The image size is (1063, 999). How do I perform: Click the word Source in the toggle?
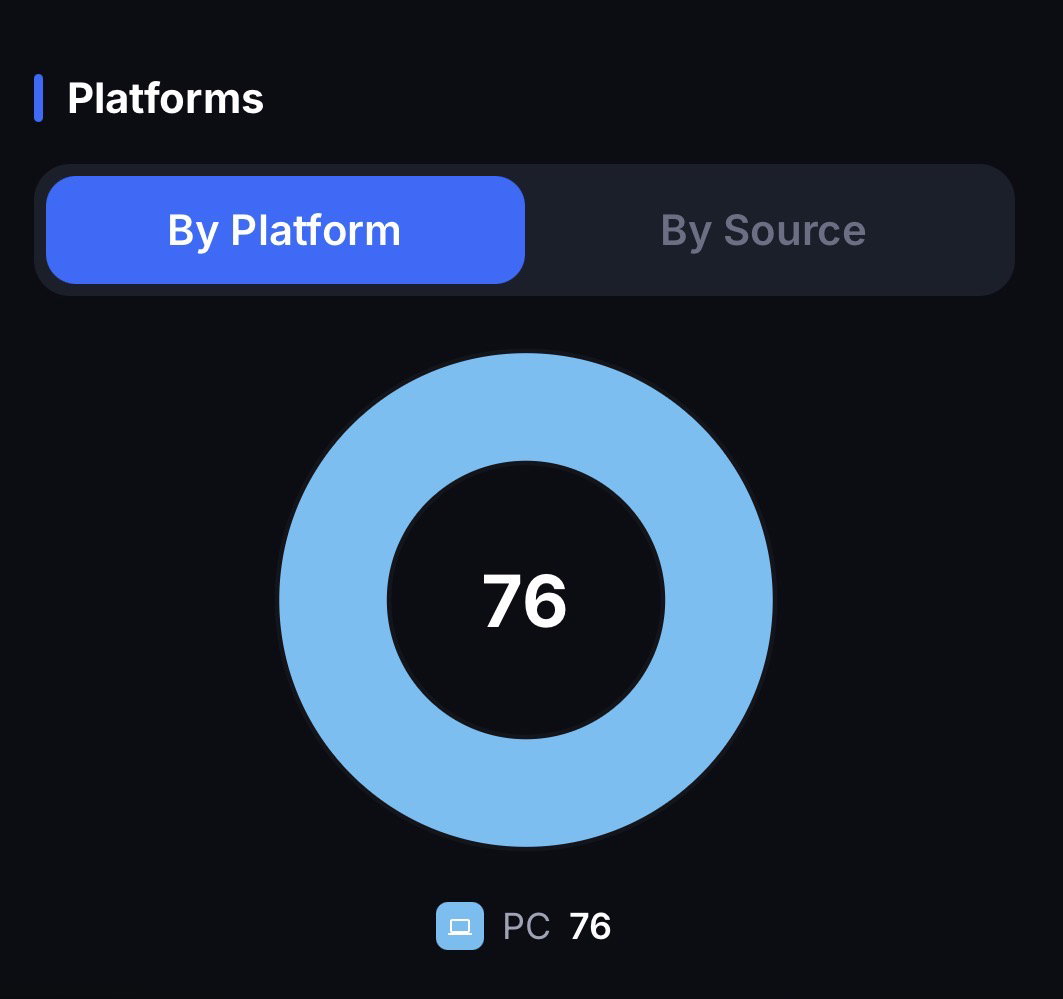point(795,230)
